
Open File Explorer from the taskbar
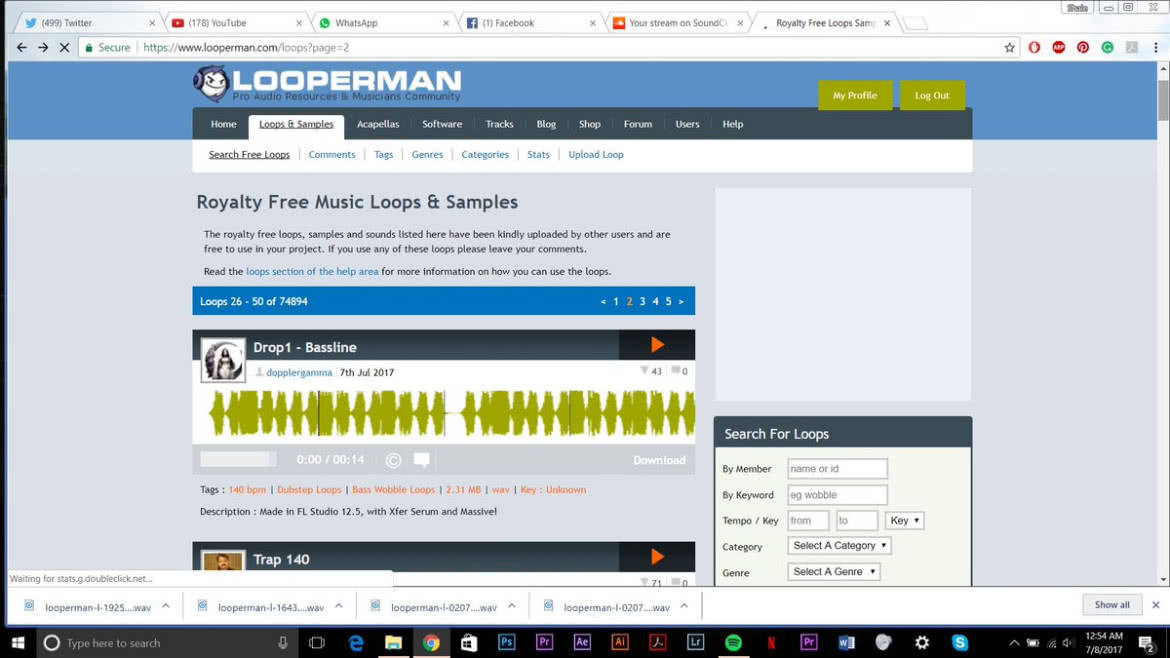(393, 642)
